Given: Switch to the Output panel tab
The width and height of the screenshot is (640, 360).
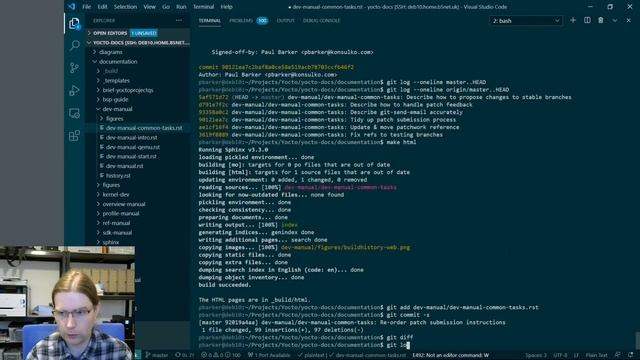Looking at the screenshot, I should (285, 20).
